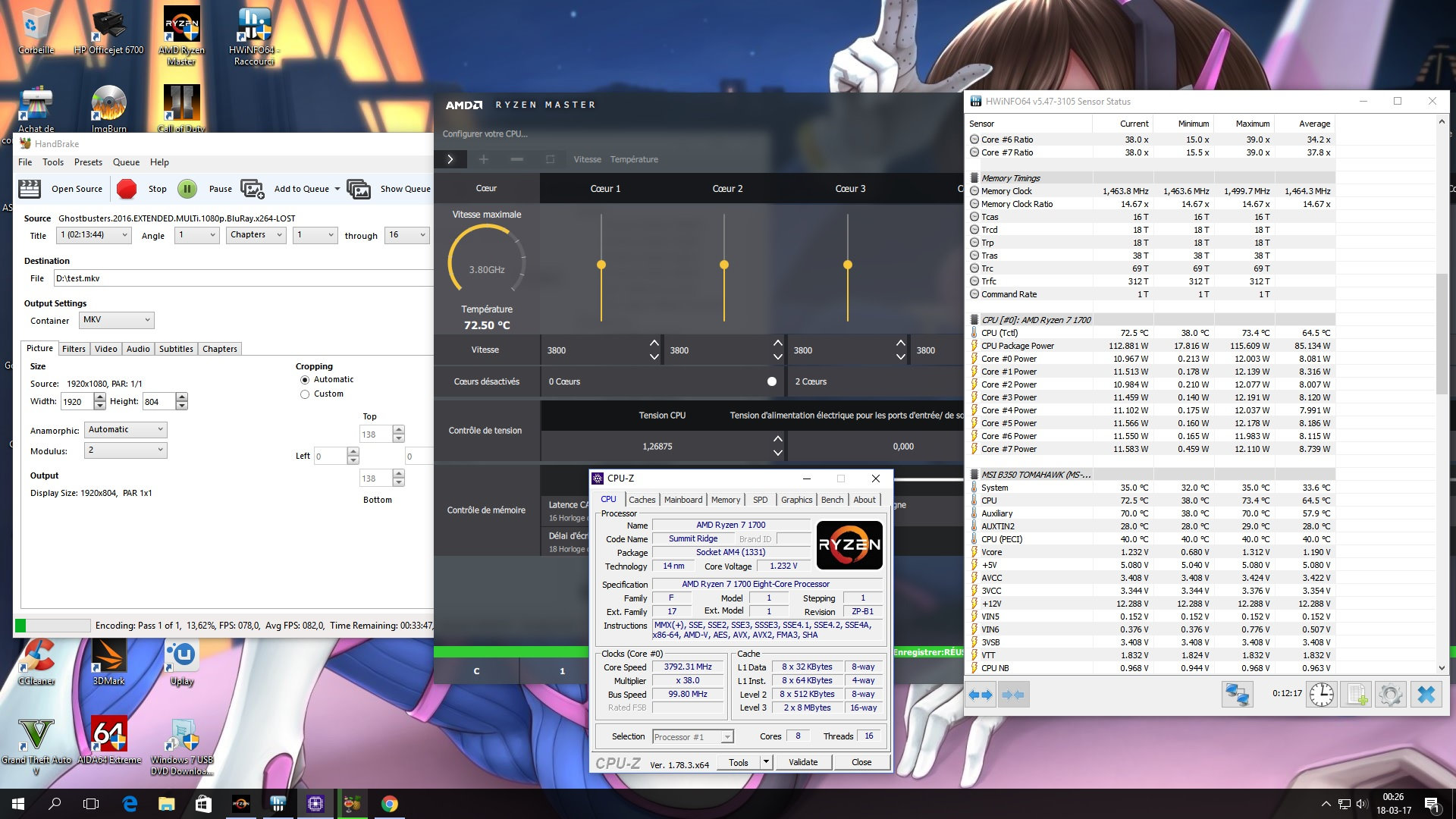Select the HWiNFO64 Raccourci desktop icon
1456x819 pixels.
click(x=255, y=36)
